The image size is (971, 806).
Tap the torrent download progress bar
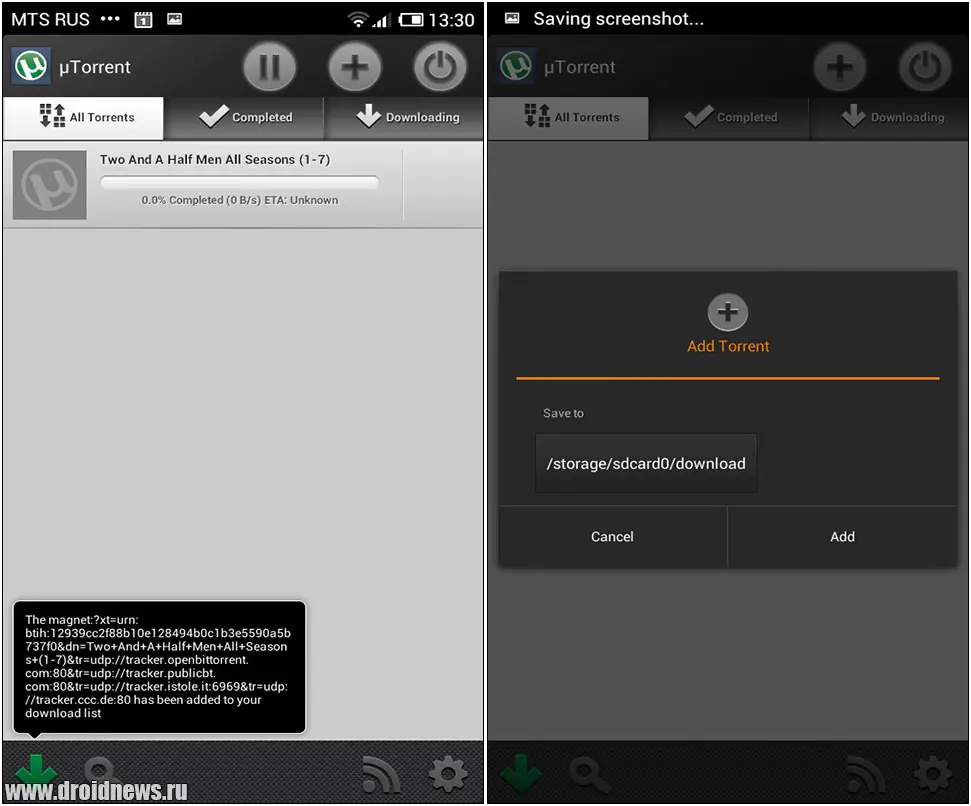pos(240,182)
